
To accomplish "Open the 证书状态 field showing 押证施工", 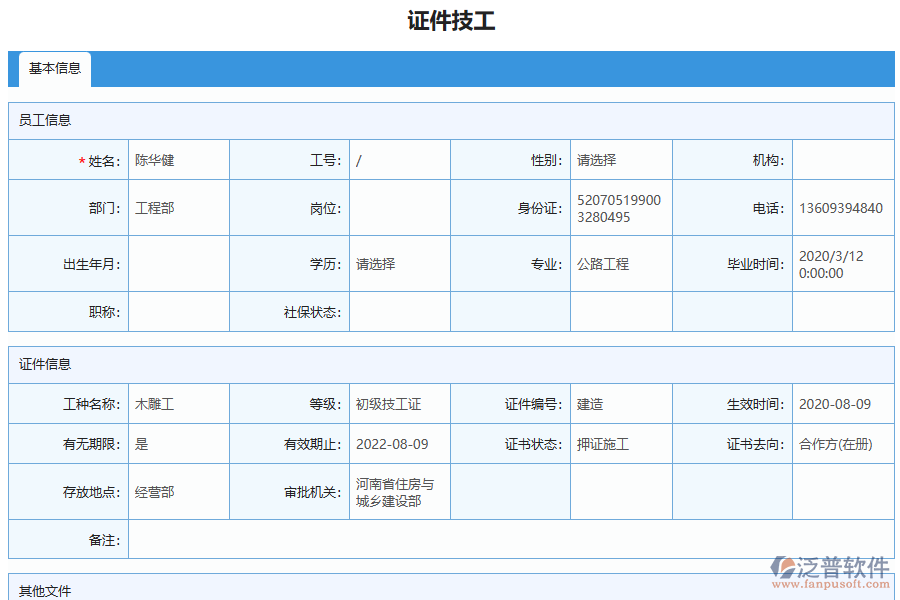I will point(620,444).
